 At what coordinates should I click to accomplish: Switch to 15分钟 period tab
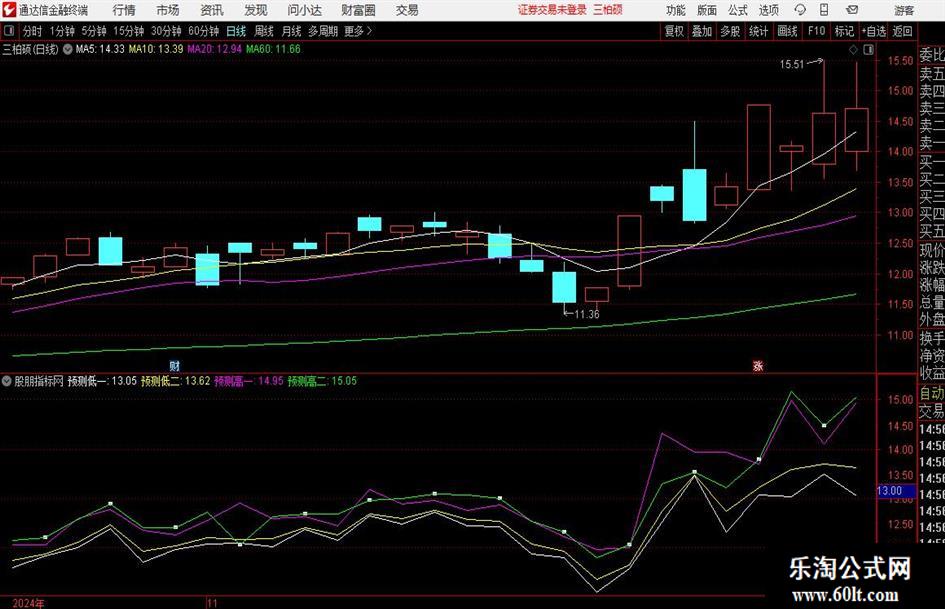click(129, 31)
